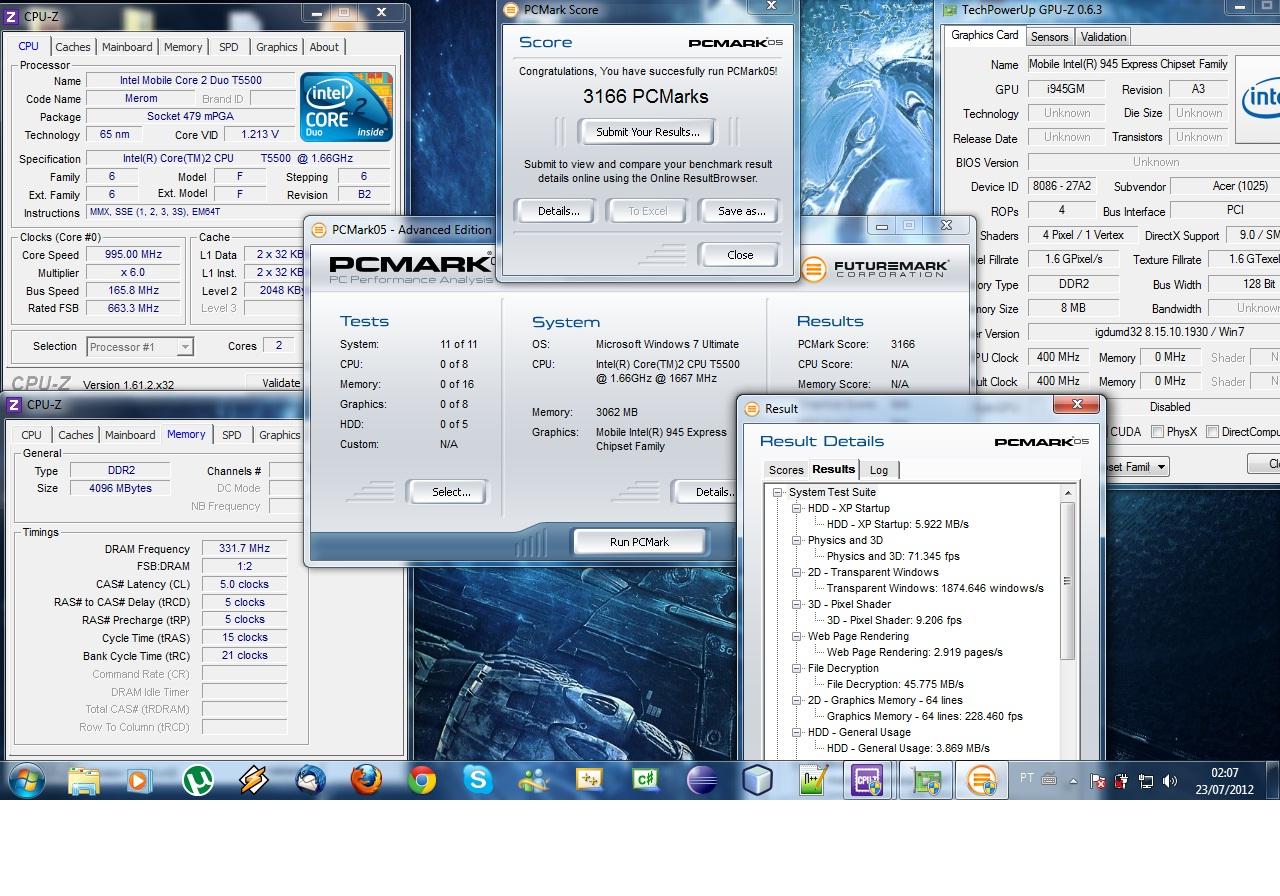Viewport: 1280px width, 896px height.
Task: Click the Intel Core 2 Duo logo in CPU-Z
Action: coord(346,107)
